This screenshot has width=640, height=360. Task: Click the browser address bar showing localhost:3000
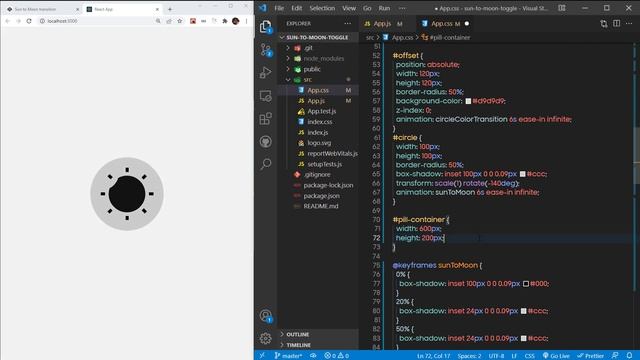point(96,21)
